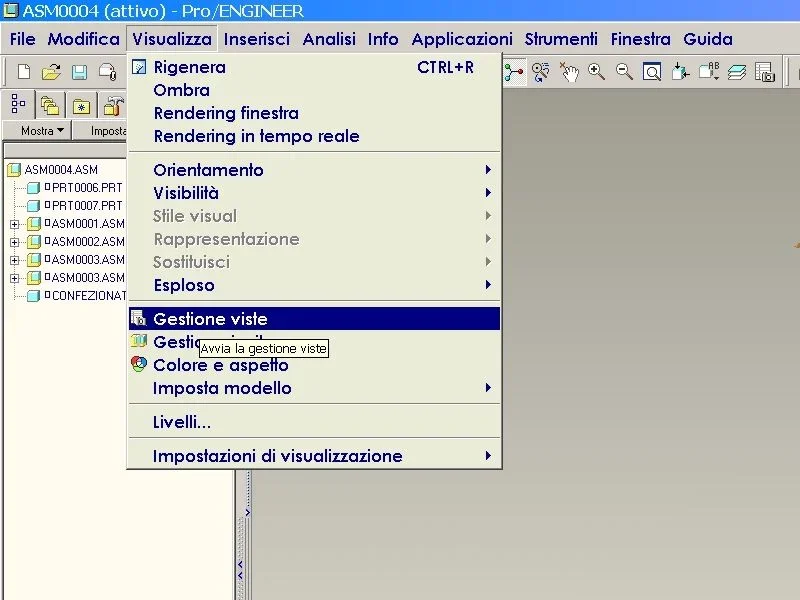
Task: Expand the Esploso submenu
Action: [x=314, y=285]
